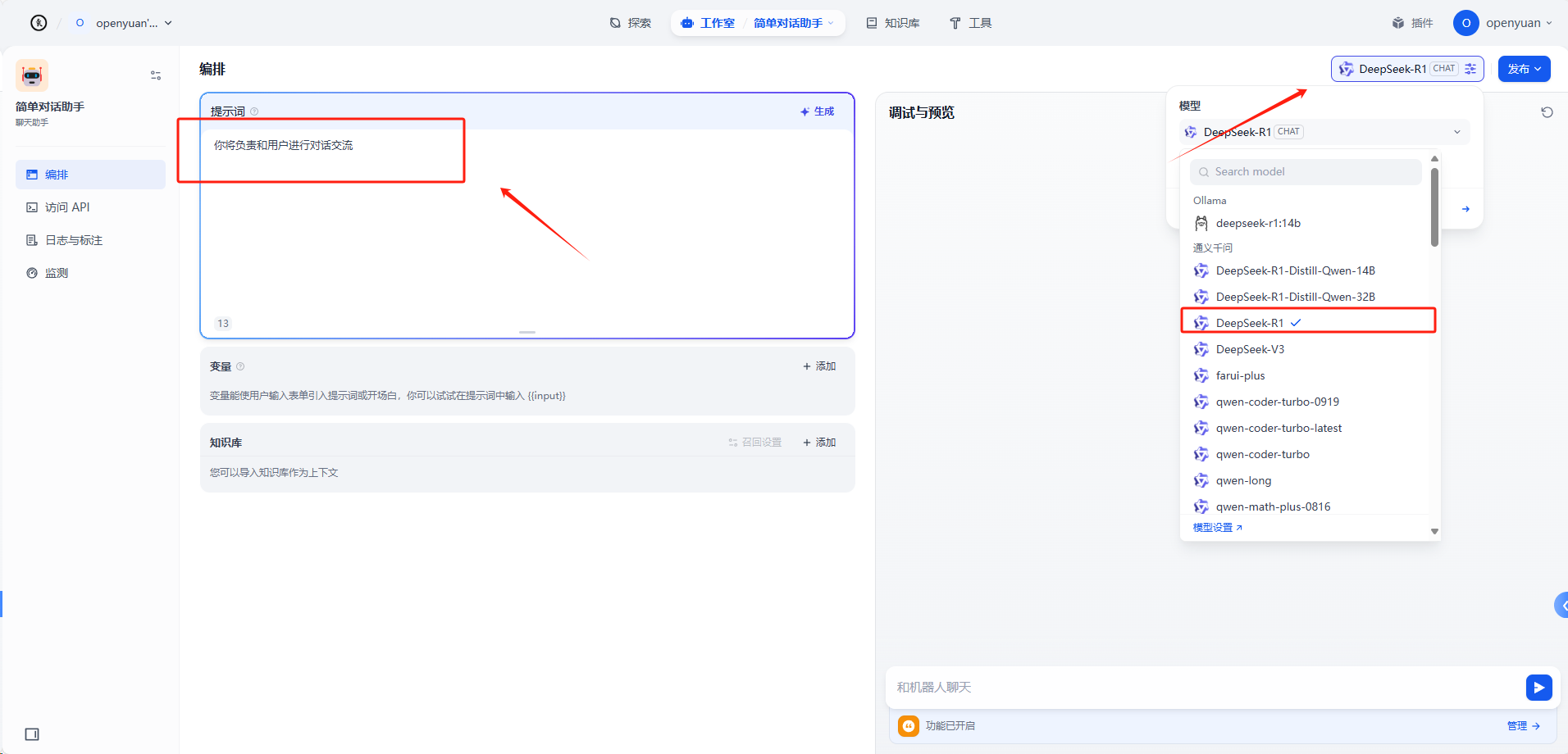This screenshot has height=754, width=1568.
Task: Send the chat message with blue arrow
Action: click(1539, 688)
